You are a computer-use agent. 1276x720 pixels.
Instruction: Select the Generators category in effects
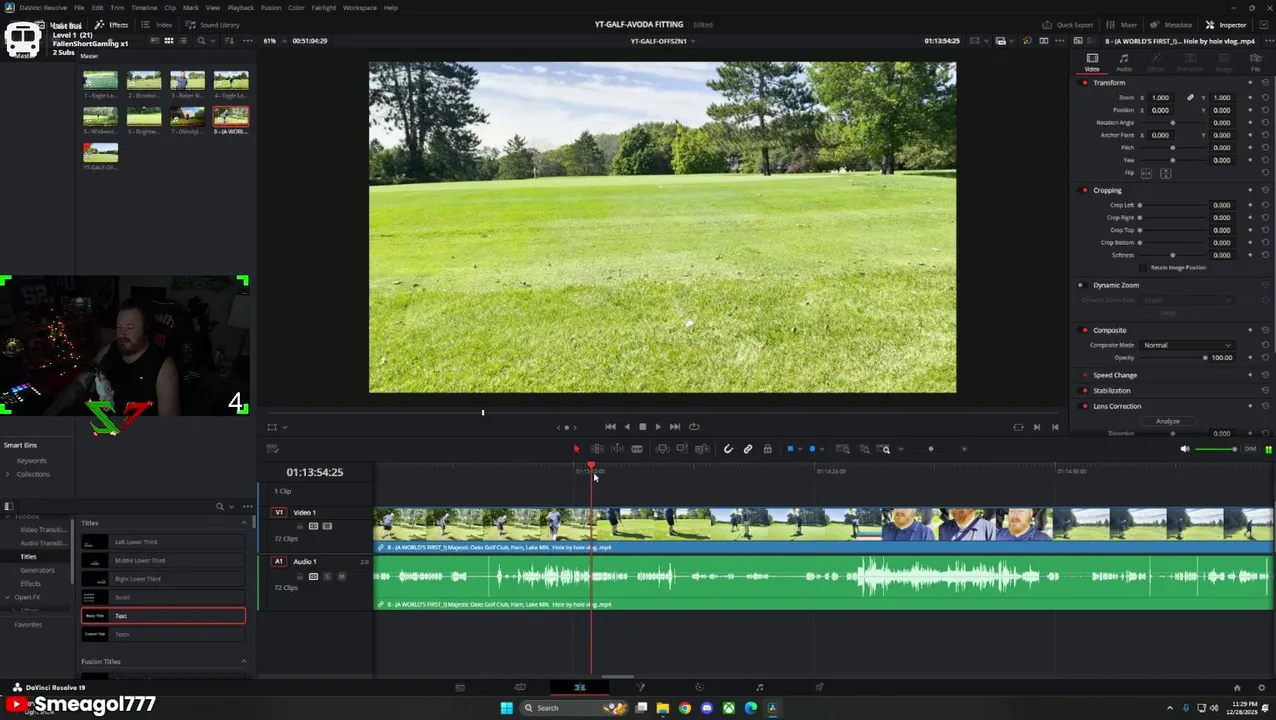(x=37, y=570)
